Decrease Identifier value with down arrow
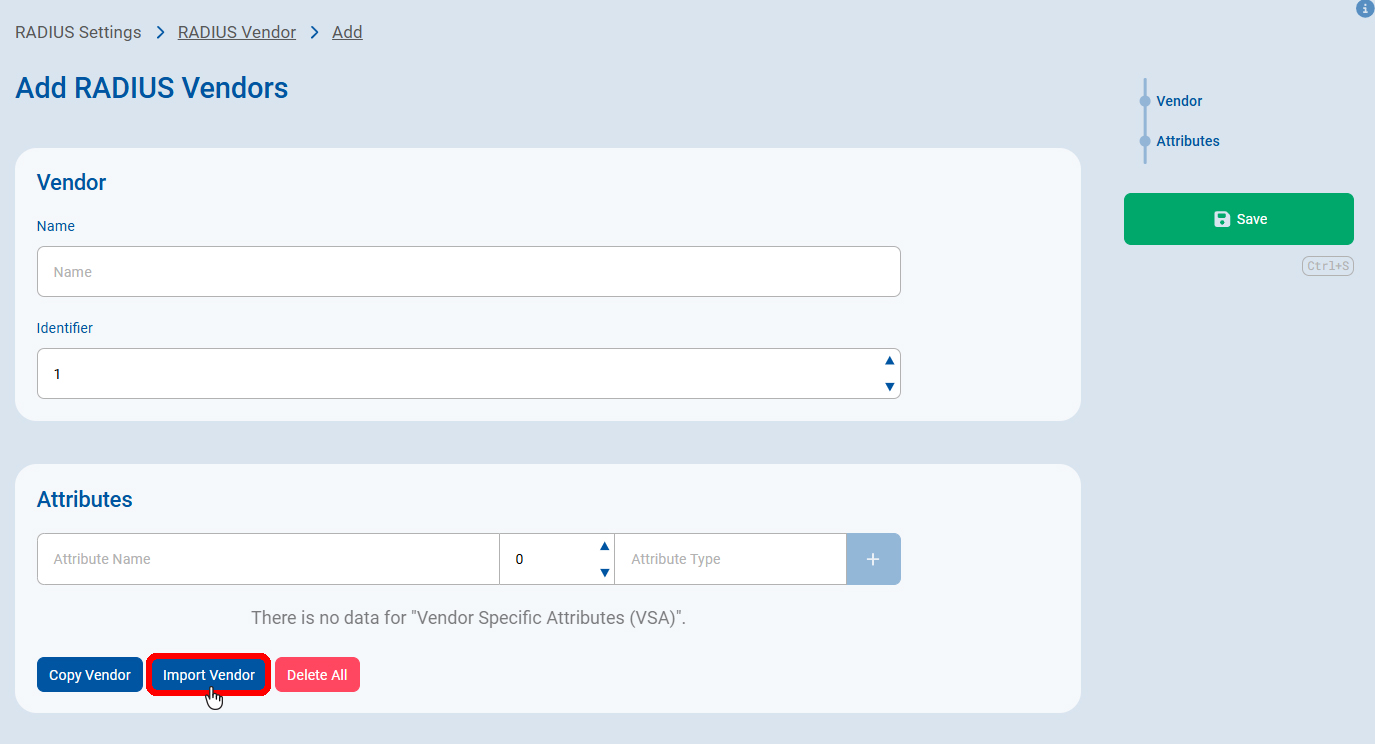The width and height of the screenshot is (1375, 744). coord(889,387)
